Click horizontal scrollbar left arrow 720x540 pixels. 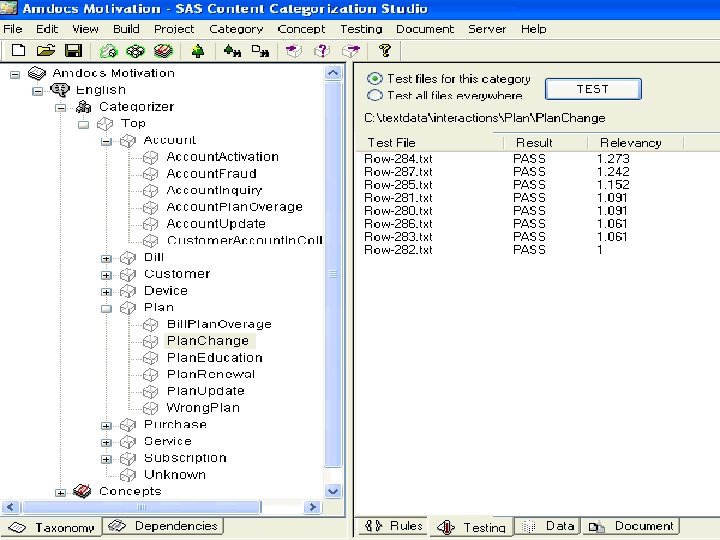(11, 507)
